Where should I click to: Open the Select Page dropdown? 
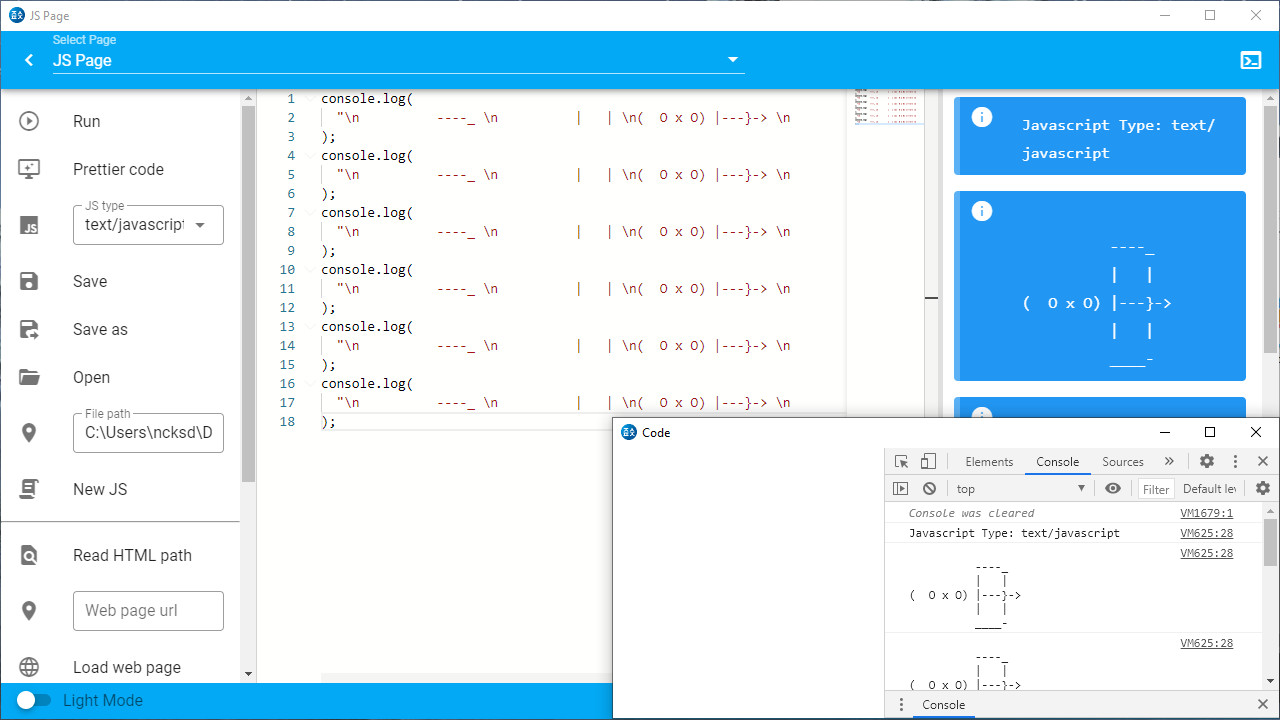pos(732,59)
